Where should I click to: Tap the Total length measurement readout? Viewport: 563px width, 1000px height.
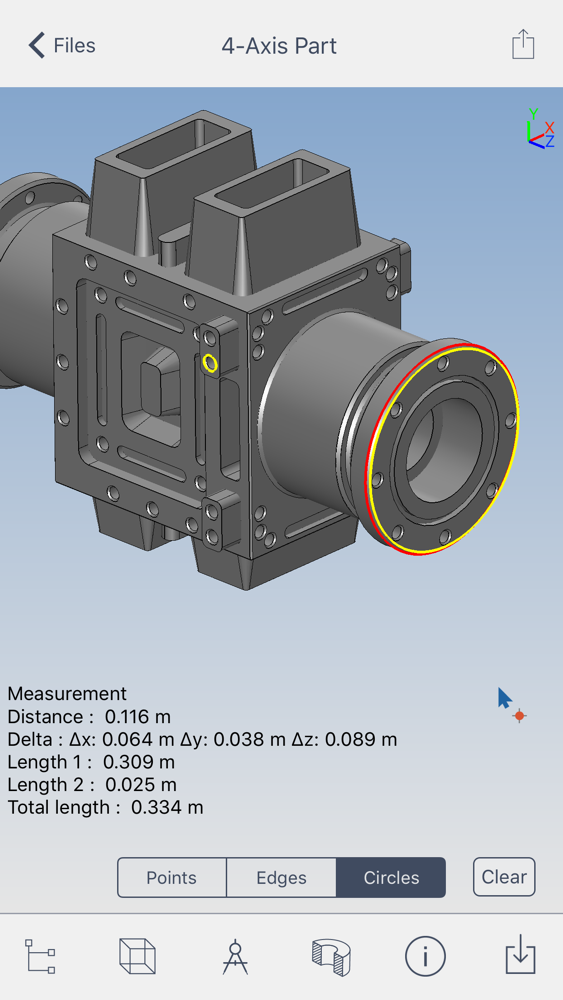click(105, 807)
